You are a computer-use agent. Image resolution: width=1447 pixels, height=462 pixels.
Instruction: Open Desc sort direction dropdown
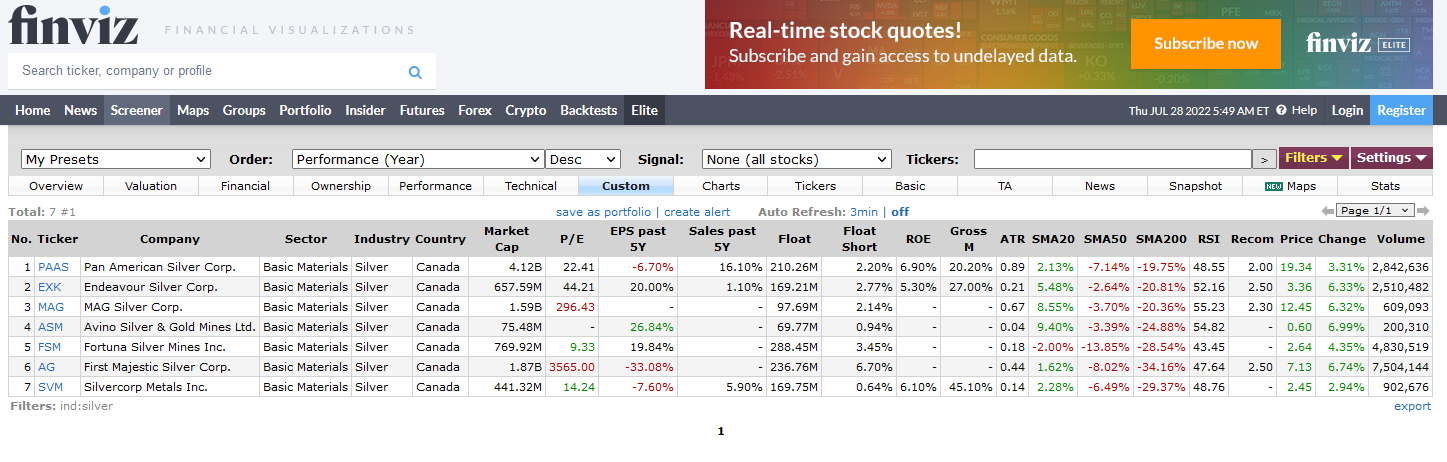coord(583,159)
